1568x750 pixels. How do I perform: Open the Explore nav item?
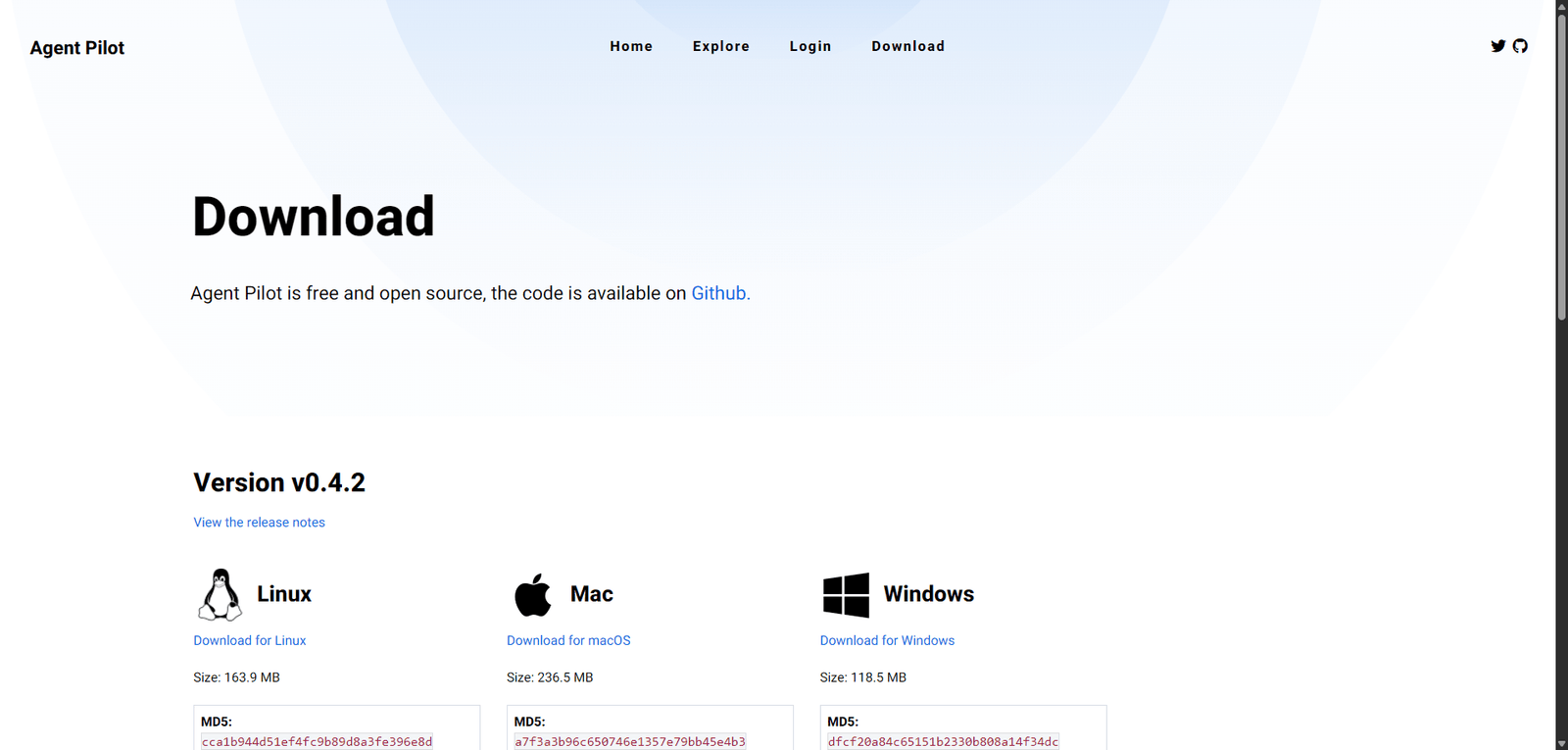[720, 46]
